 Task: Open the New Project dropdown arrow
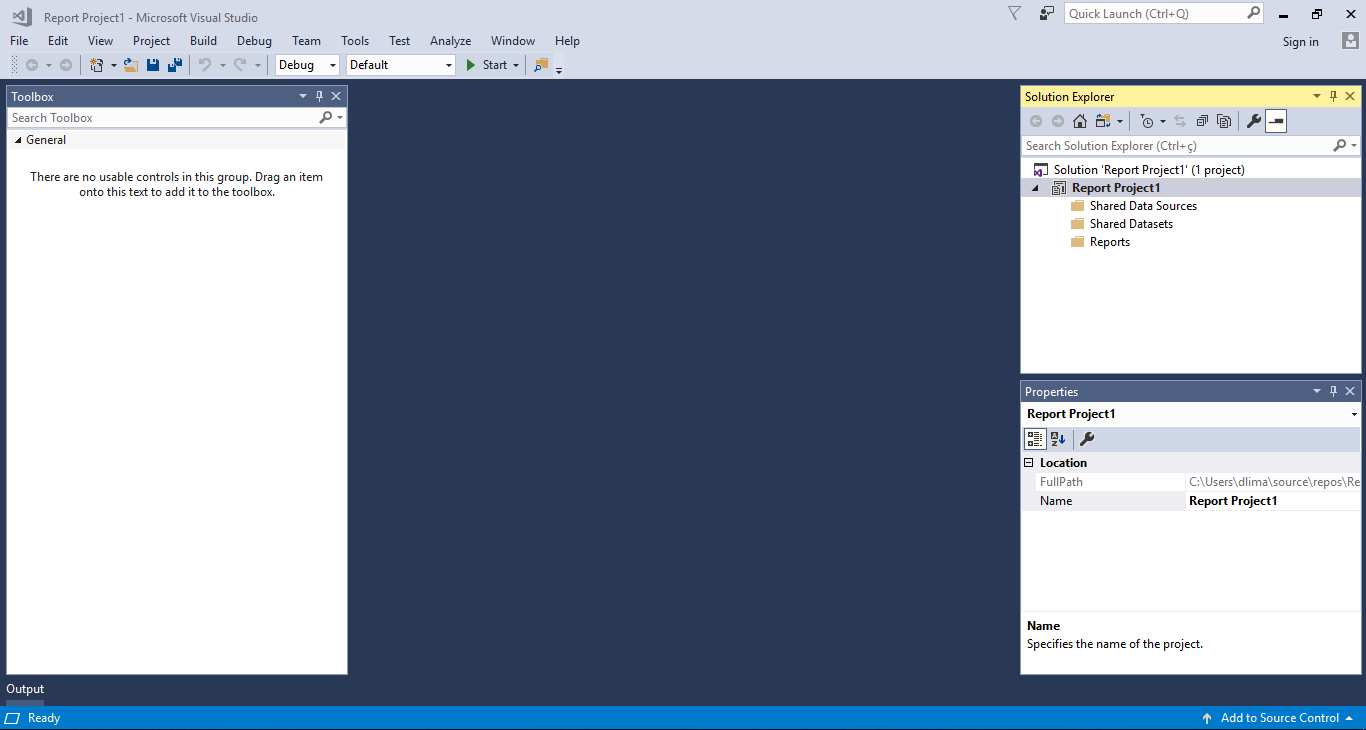point(113,65)
